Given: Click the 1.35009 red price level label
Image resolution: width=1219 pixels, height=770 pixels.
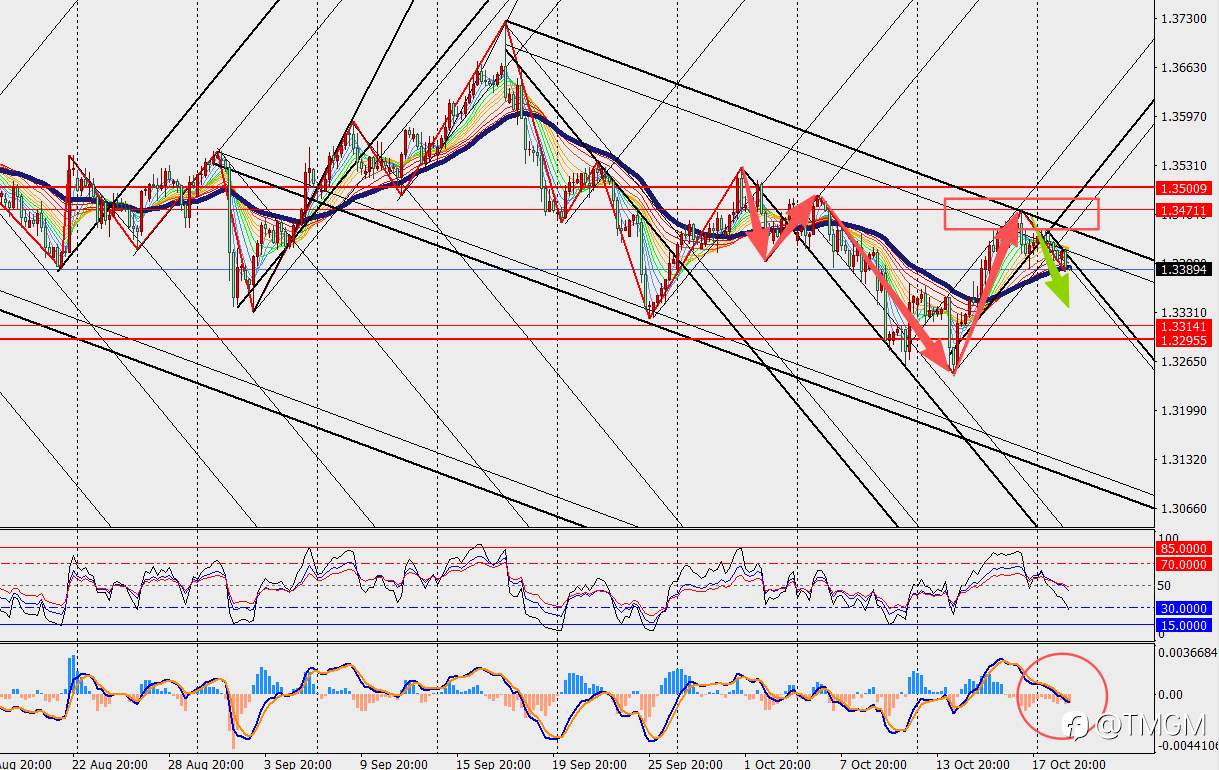Looking at the screenshot, I should (x=1184, y=187).
